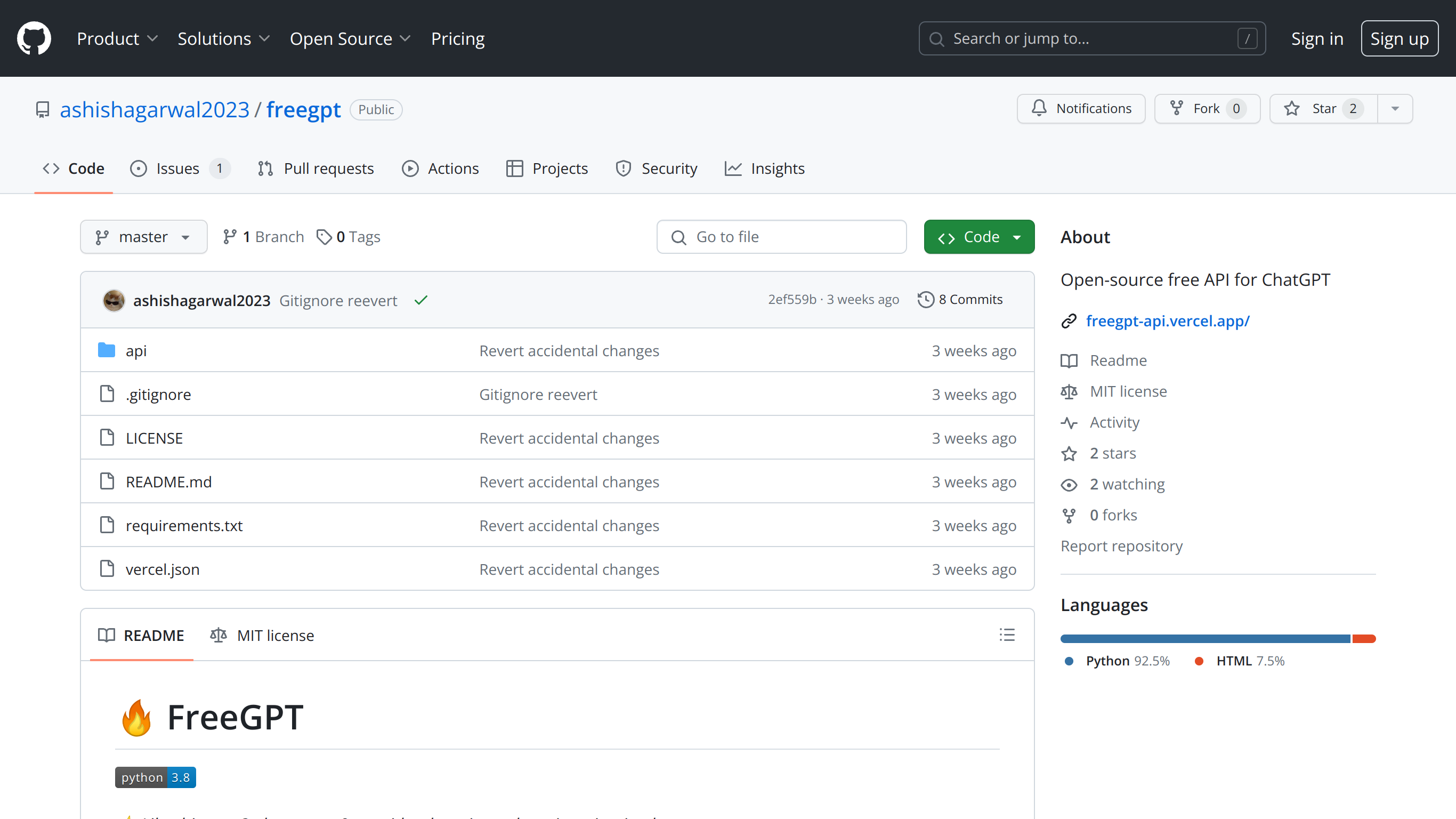This screenshot has height=819, width=1456.
Task: Open the green Code dropdown button
Action: (979, 237)
